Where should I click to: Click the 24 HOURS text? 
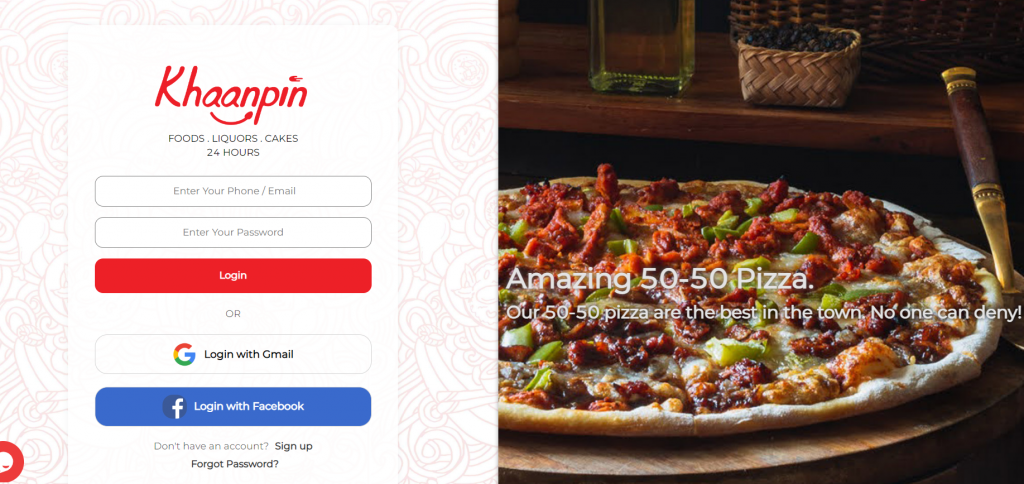pyautogui.click(x=233, y=152)
